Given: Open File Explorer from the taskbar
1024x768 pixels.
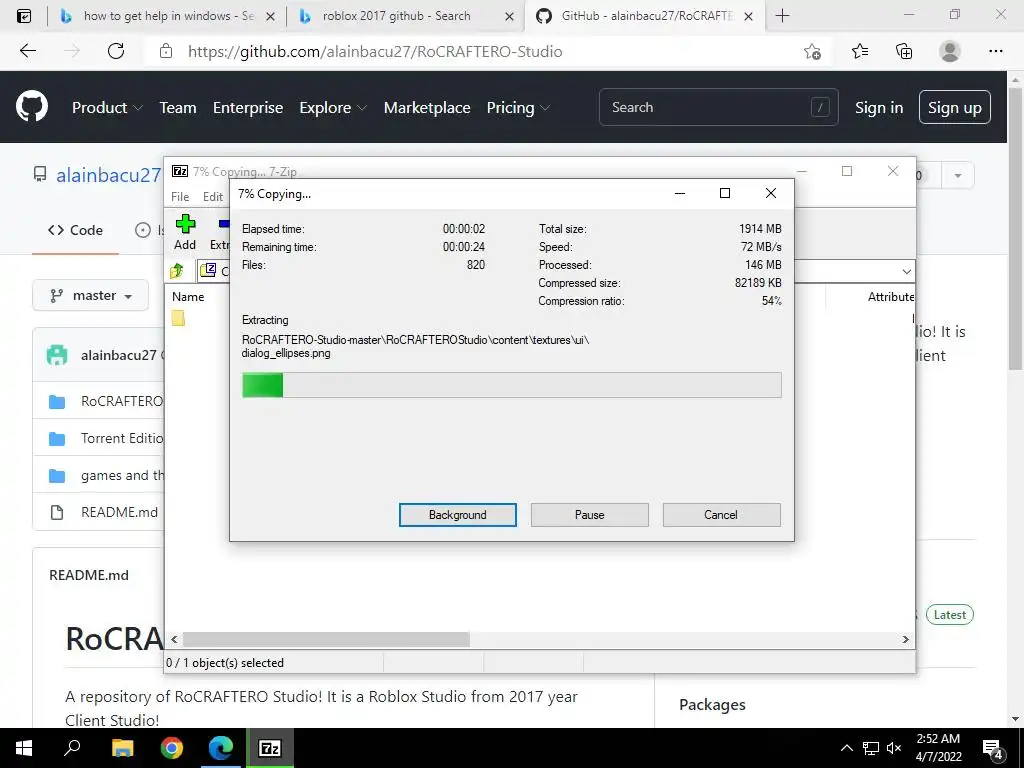Looking at the screenshot, I should (x=122, y=748).
